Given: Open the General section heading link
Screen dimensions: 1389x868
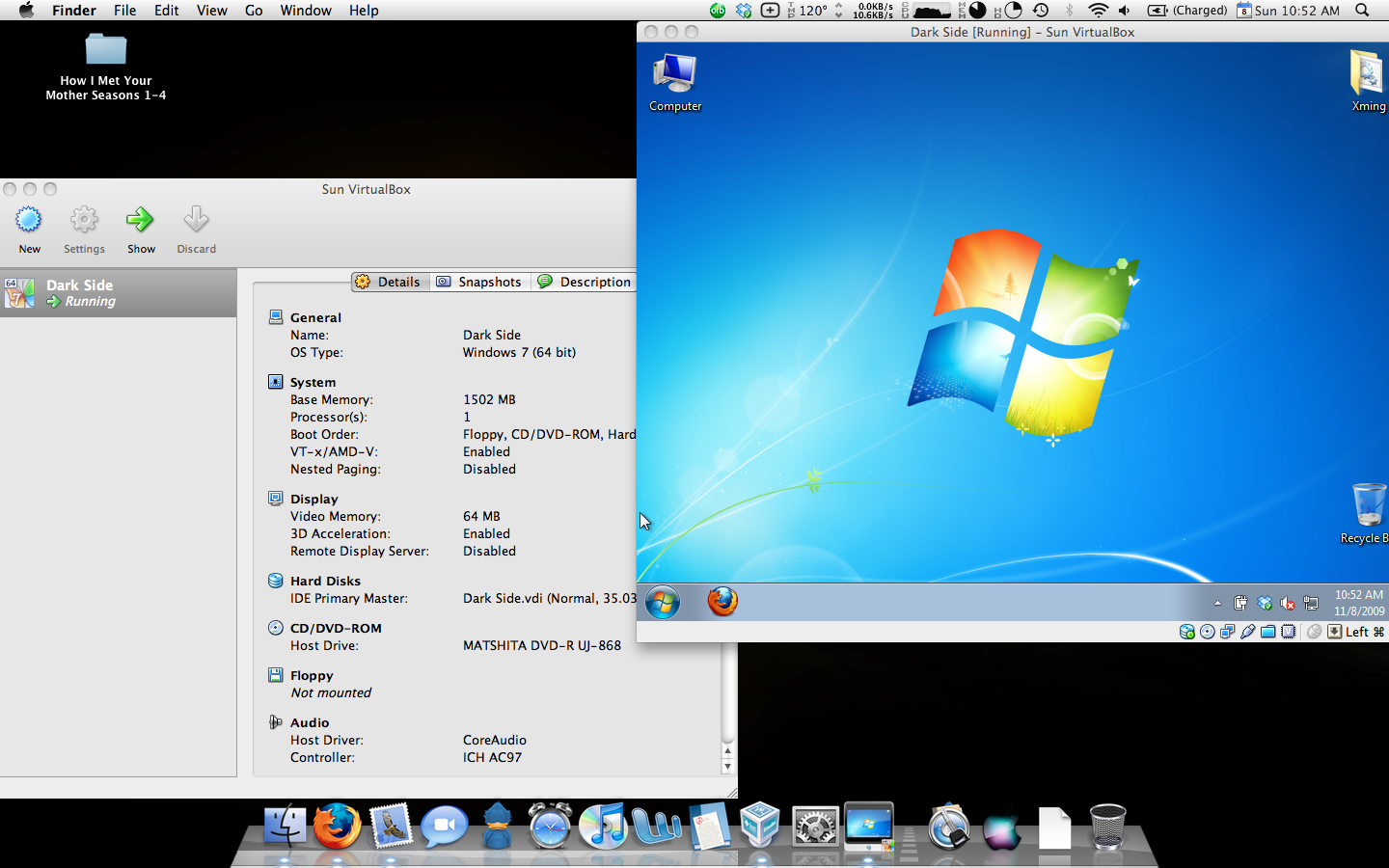Looking at the screenshot, I should click(315, 317).
